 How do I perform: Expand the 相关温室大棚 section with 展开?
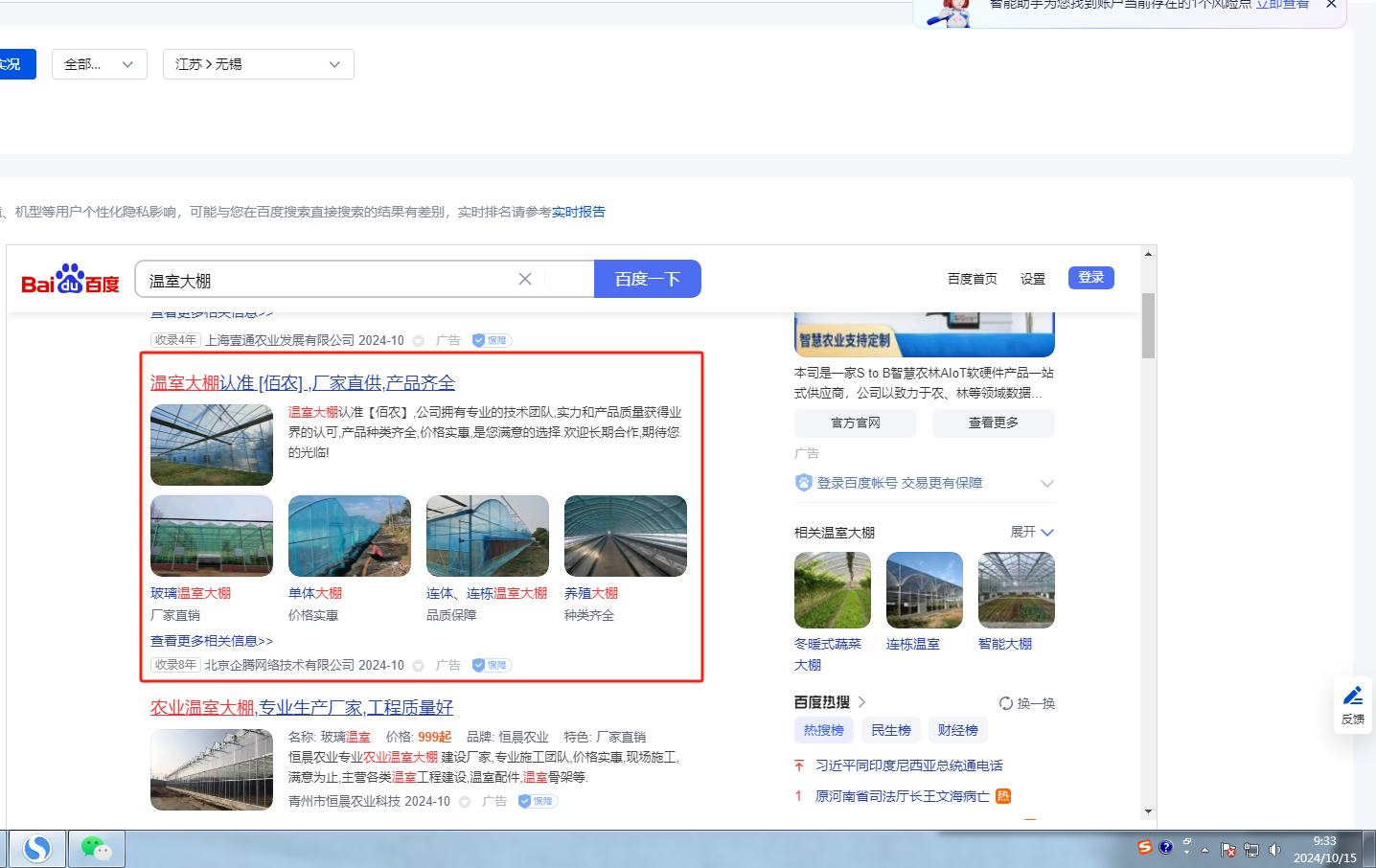[x=1033, y=532]
